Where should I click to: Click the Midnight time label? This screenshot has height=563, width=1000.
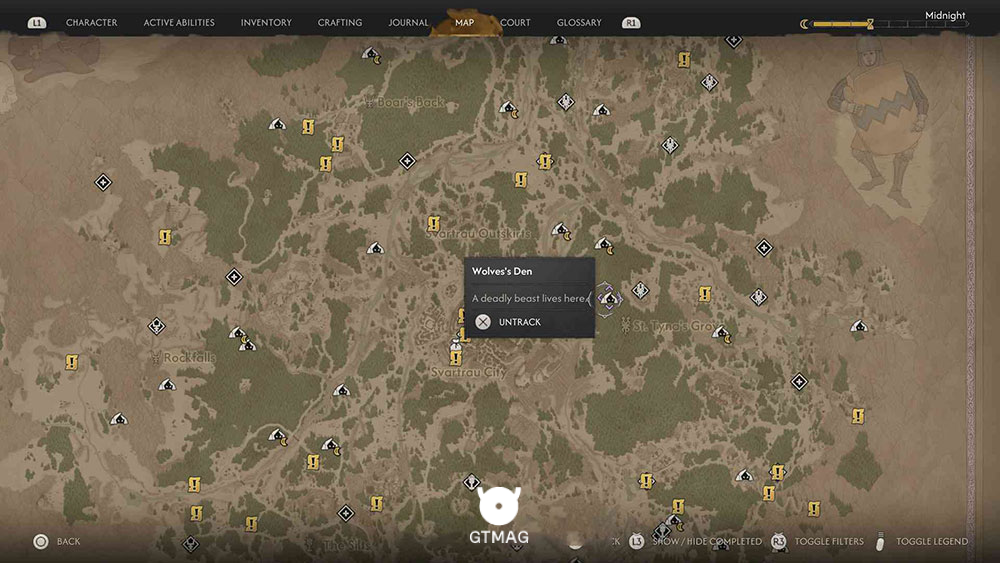(945, 15)
